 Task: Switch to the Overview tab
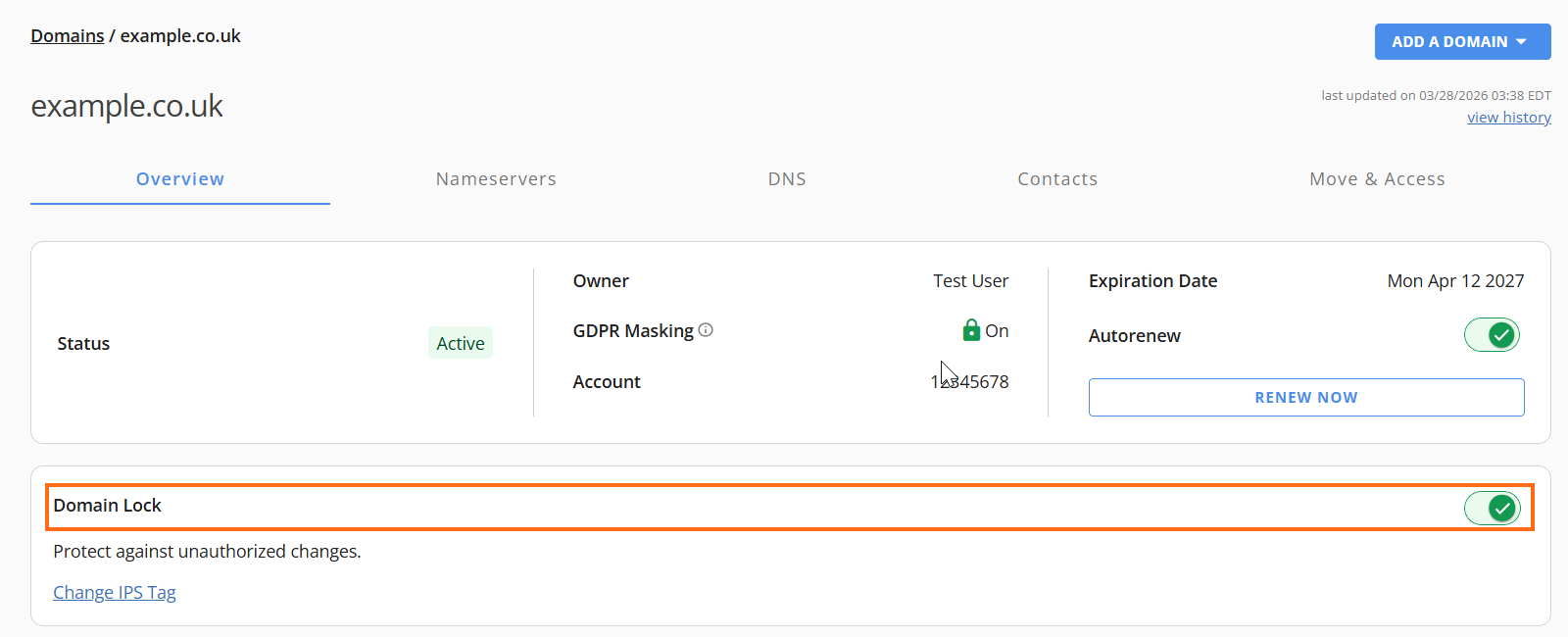pos(180,179)
